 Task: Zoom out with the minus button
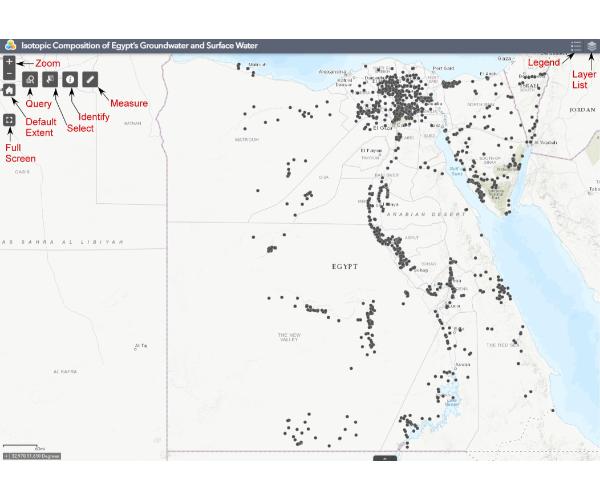(x=9, y=74)
